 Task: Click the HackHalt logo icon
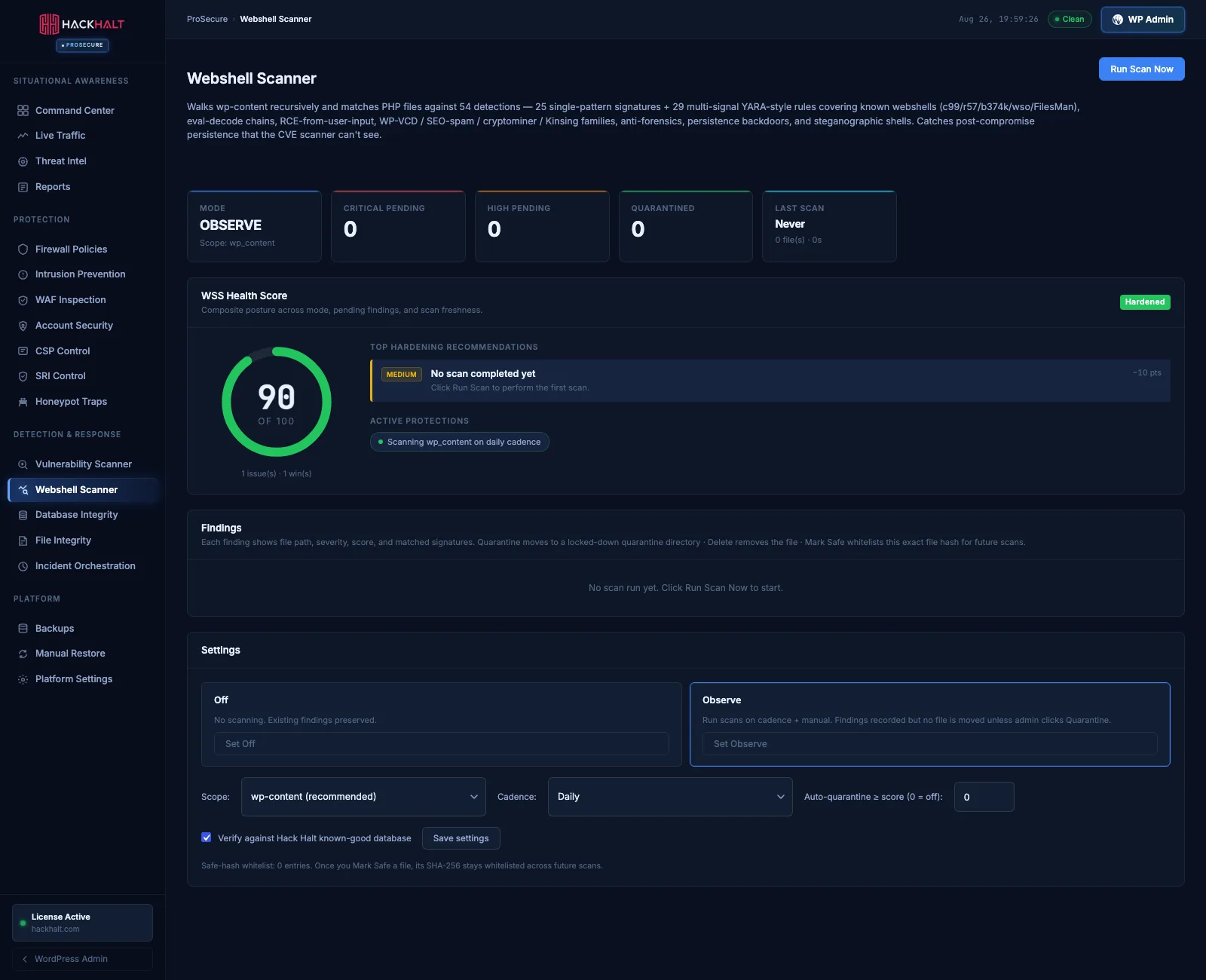[49, 24]
